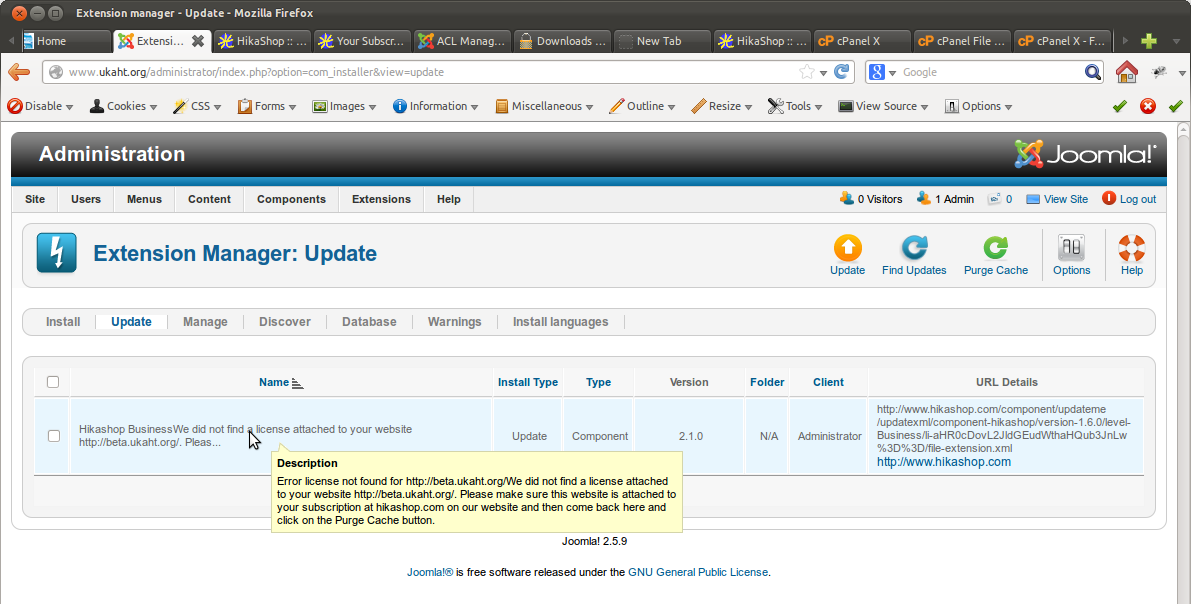
Task: Click the Log out red icon
Action: [1109, 198]
